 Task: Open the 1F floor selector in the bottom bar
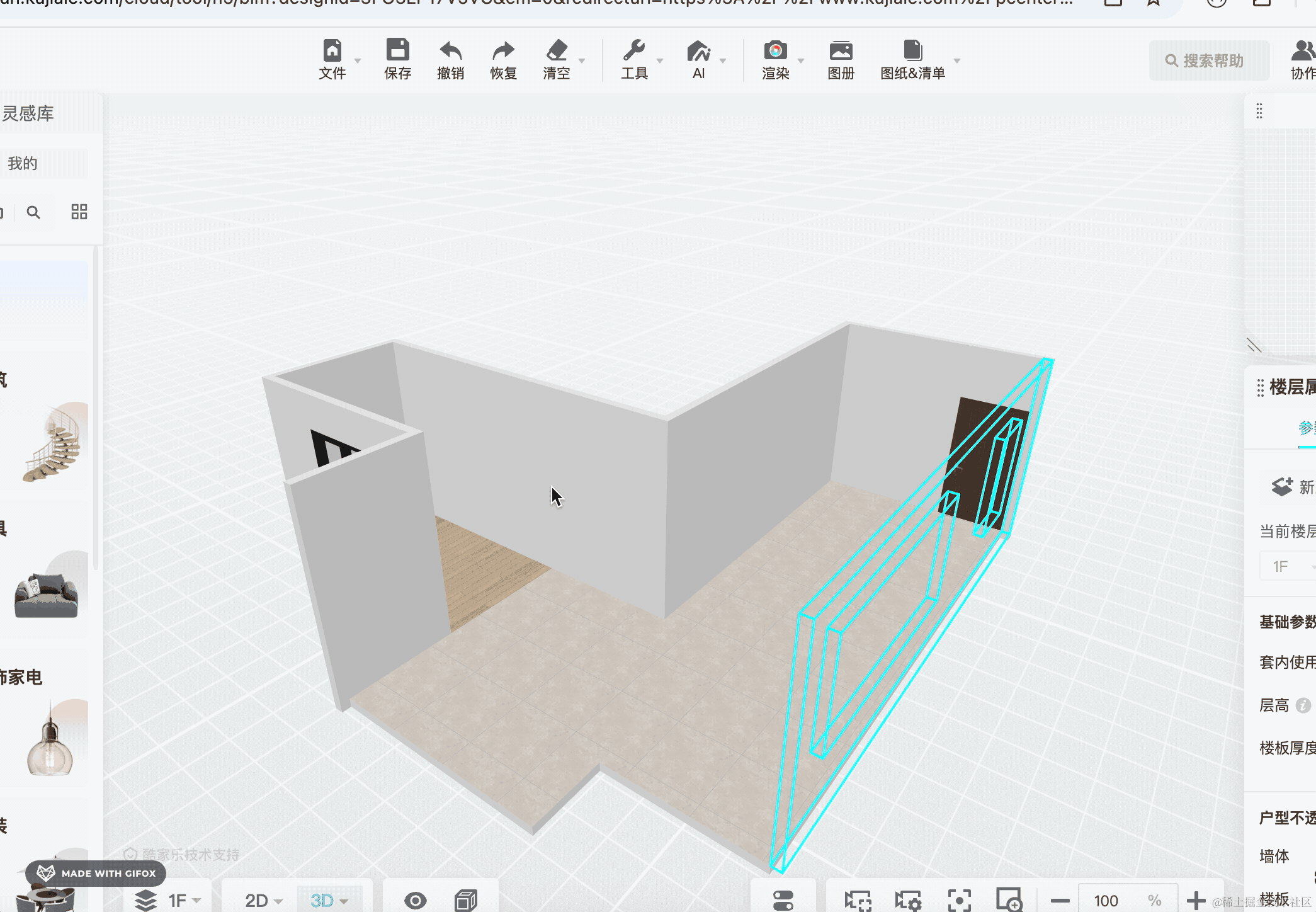184,901
